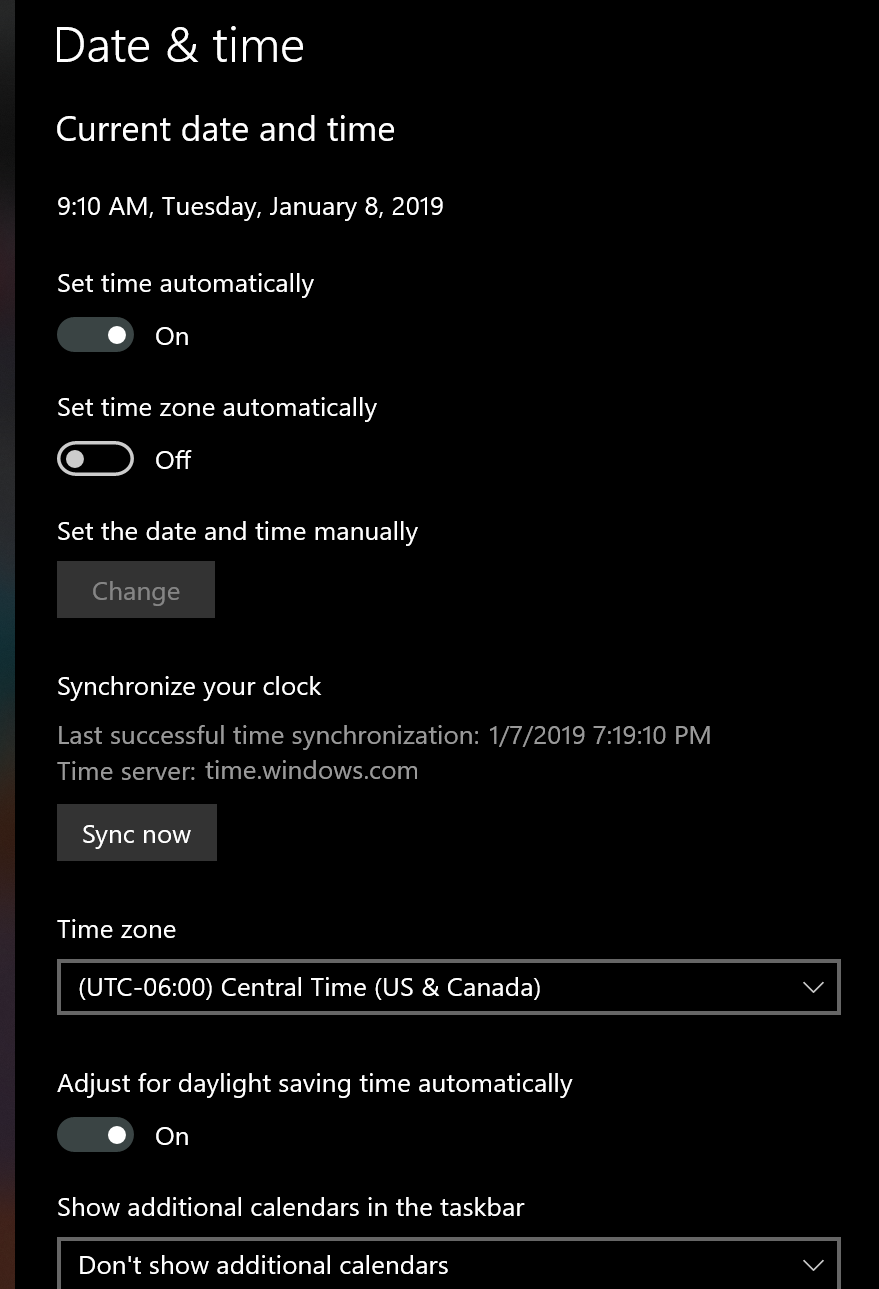Click Show additional calendars in the taskbar label
This screenshot has height=1289, width=879.
[x=290, y=1207]
